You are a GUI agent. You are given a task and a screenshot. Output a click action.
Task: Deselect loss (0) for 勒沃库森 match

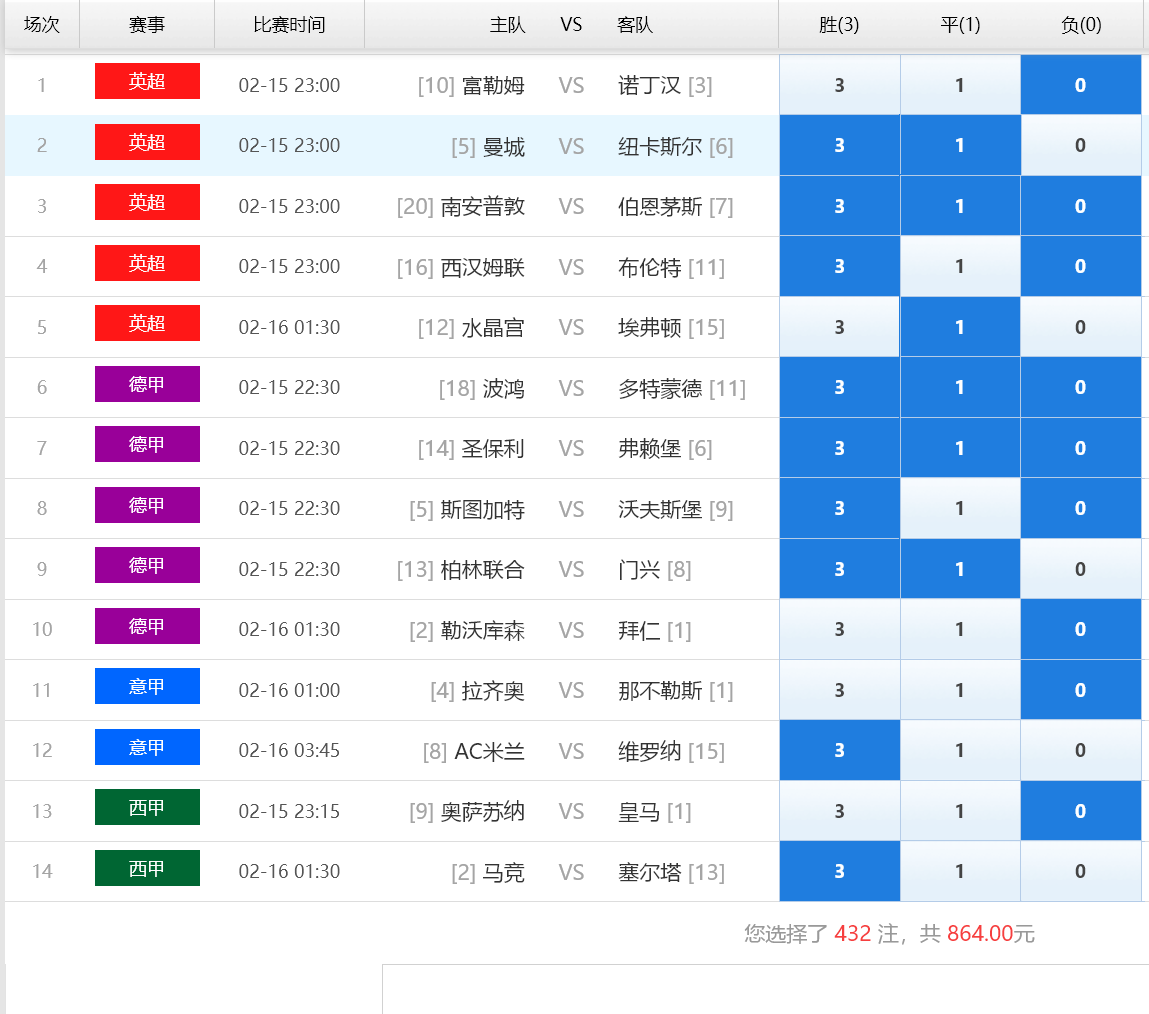[x=1081, y=629]
